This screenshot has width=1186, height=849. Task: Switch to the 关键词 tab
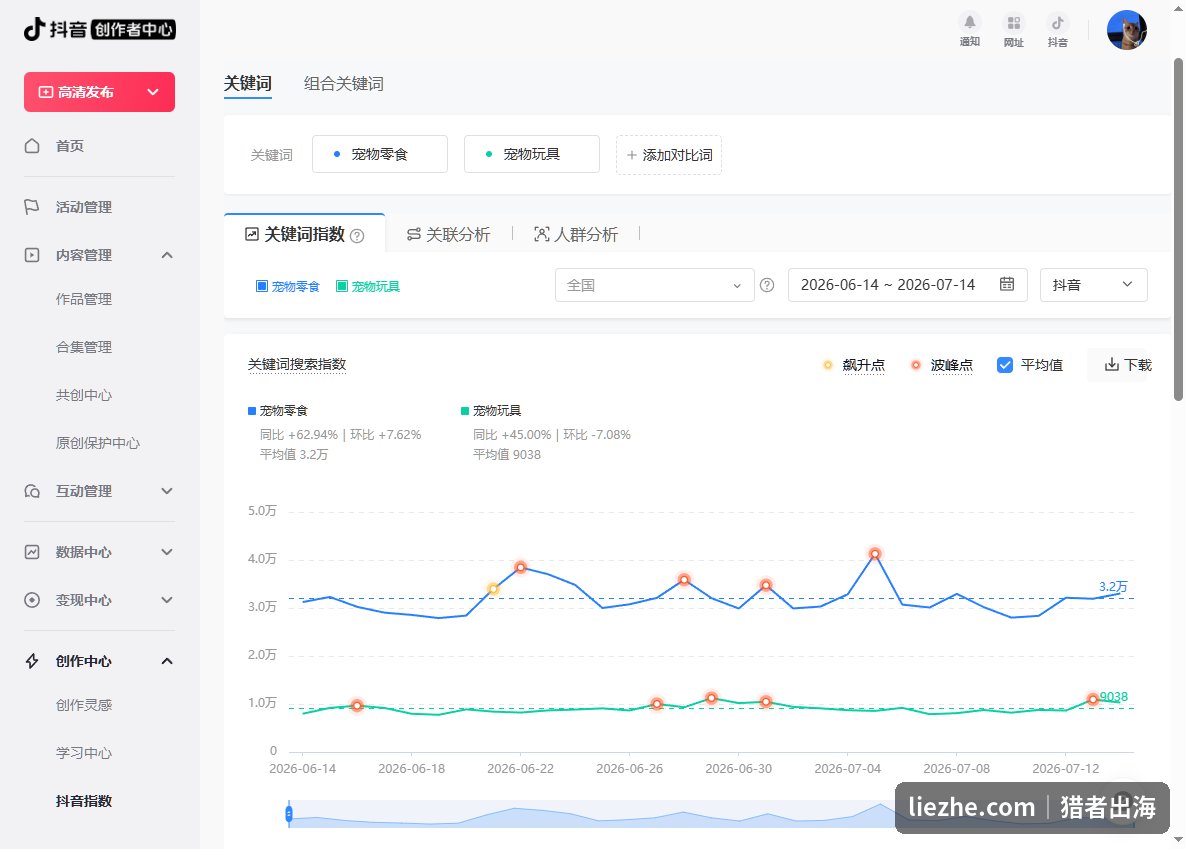pyautogui.click(x=247, y=84)
